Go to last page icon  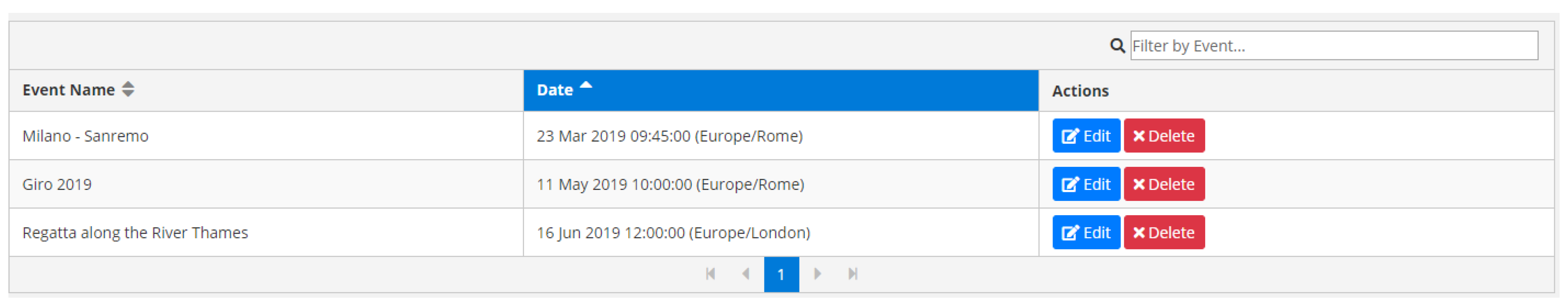(x=853, y=274)
